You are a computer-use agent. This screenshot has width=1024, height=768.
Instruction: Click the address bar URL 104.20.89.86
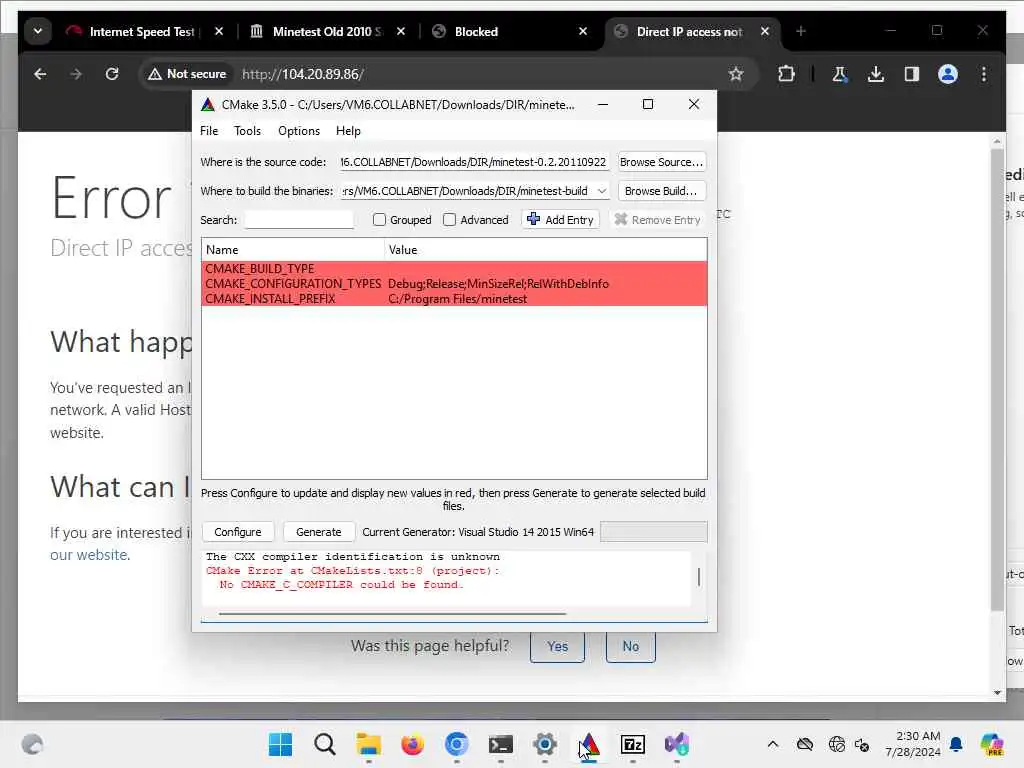302,74
